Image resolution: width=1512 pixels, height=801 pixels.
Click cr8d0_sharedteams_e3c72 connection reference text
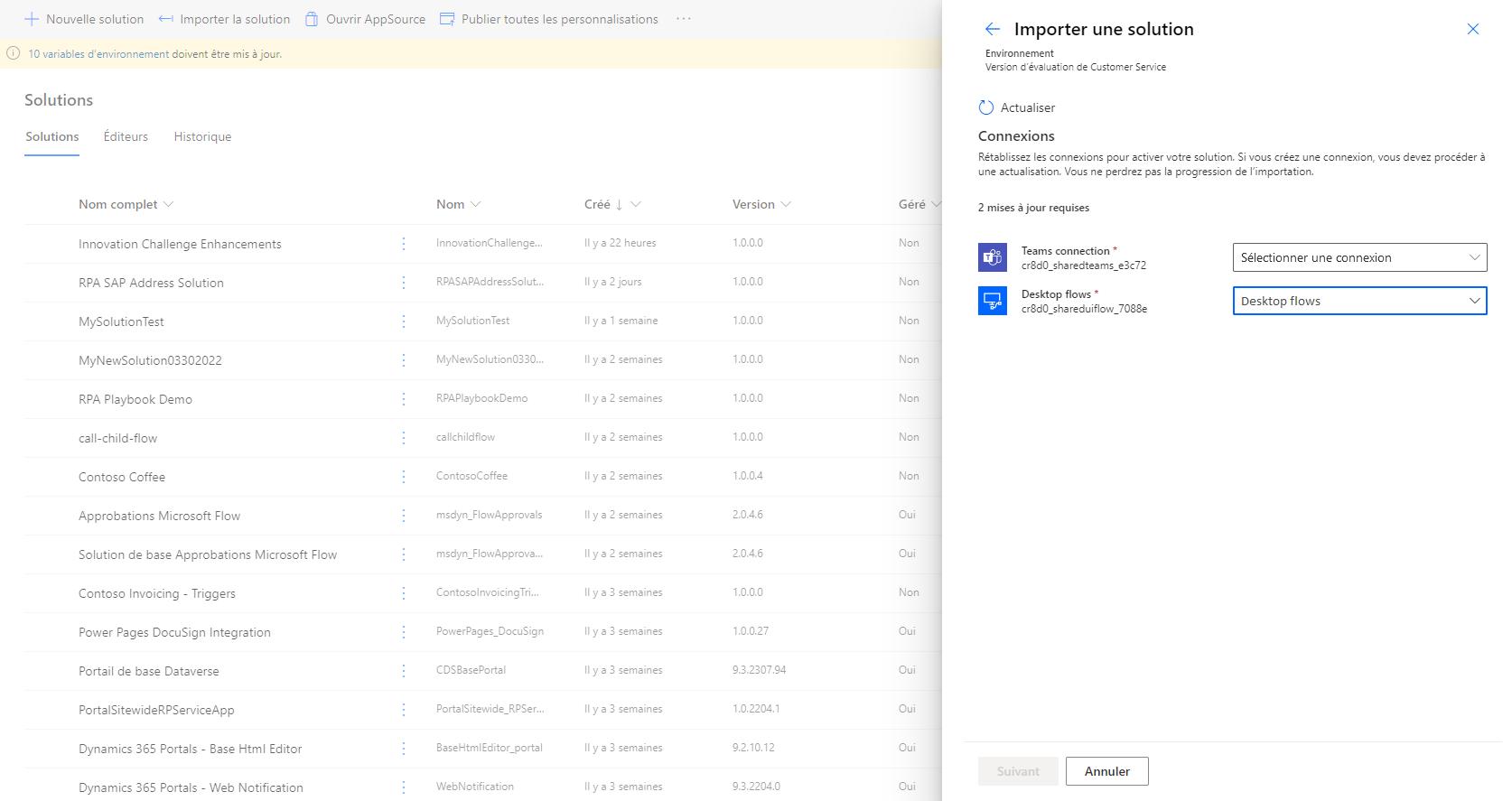(x=1084, y=265)
